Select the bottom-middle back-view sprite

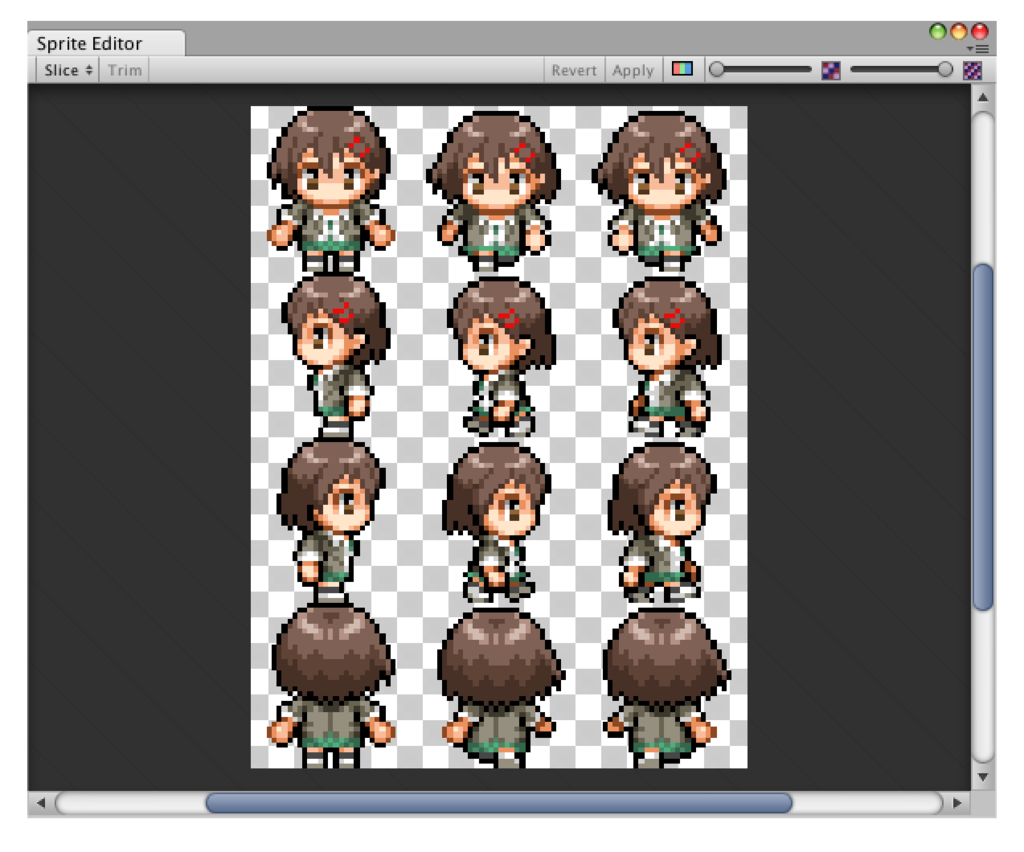[500, 687]
